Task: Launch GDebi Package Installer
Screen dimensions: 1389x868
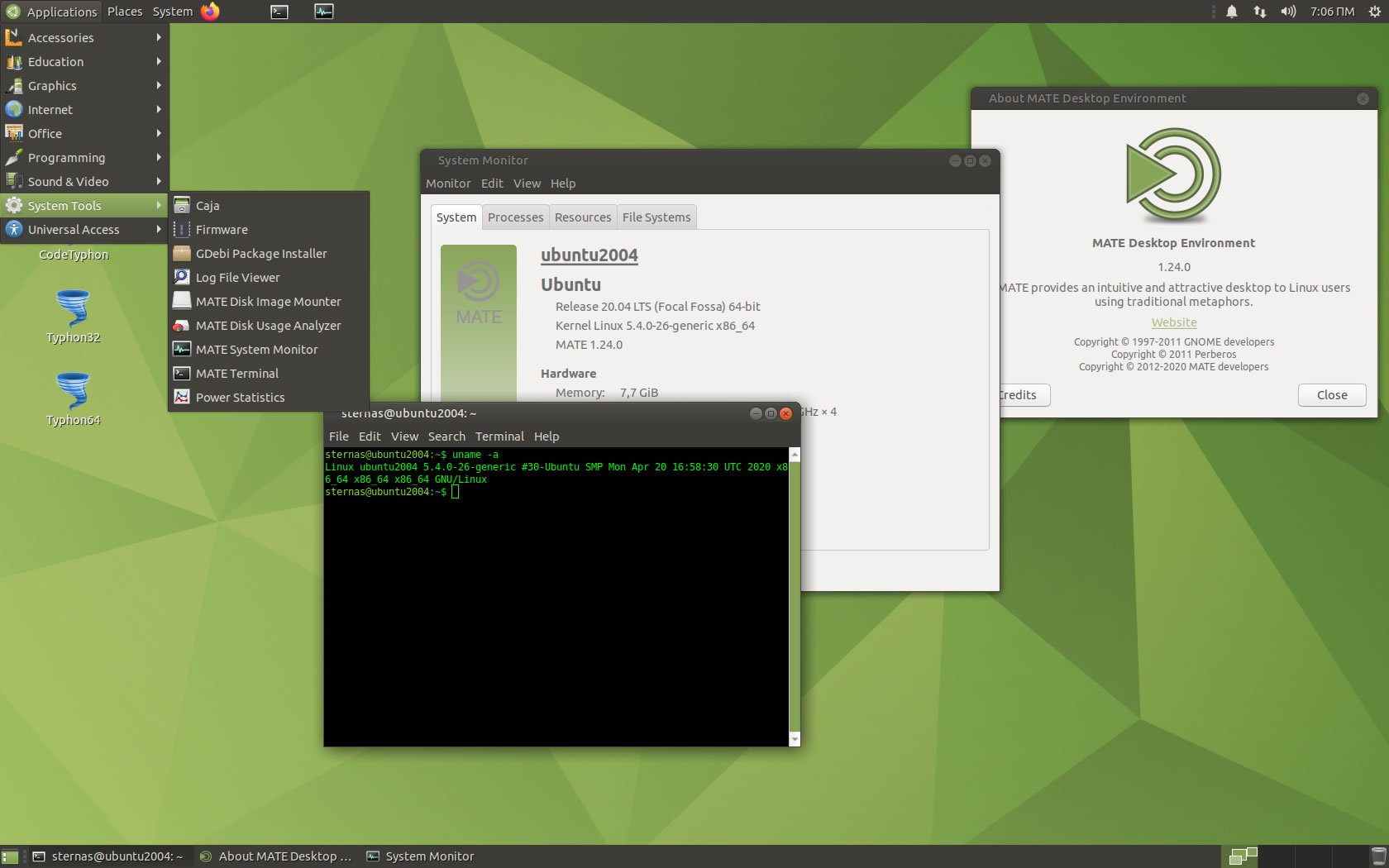Action: click(269, 253)
